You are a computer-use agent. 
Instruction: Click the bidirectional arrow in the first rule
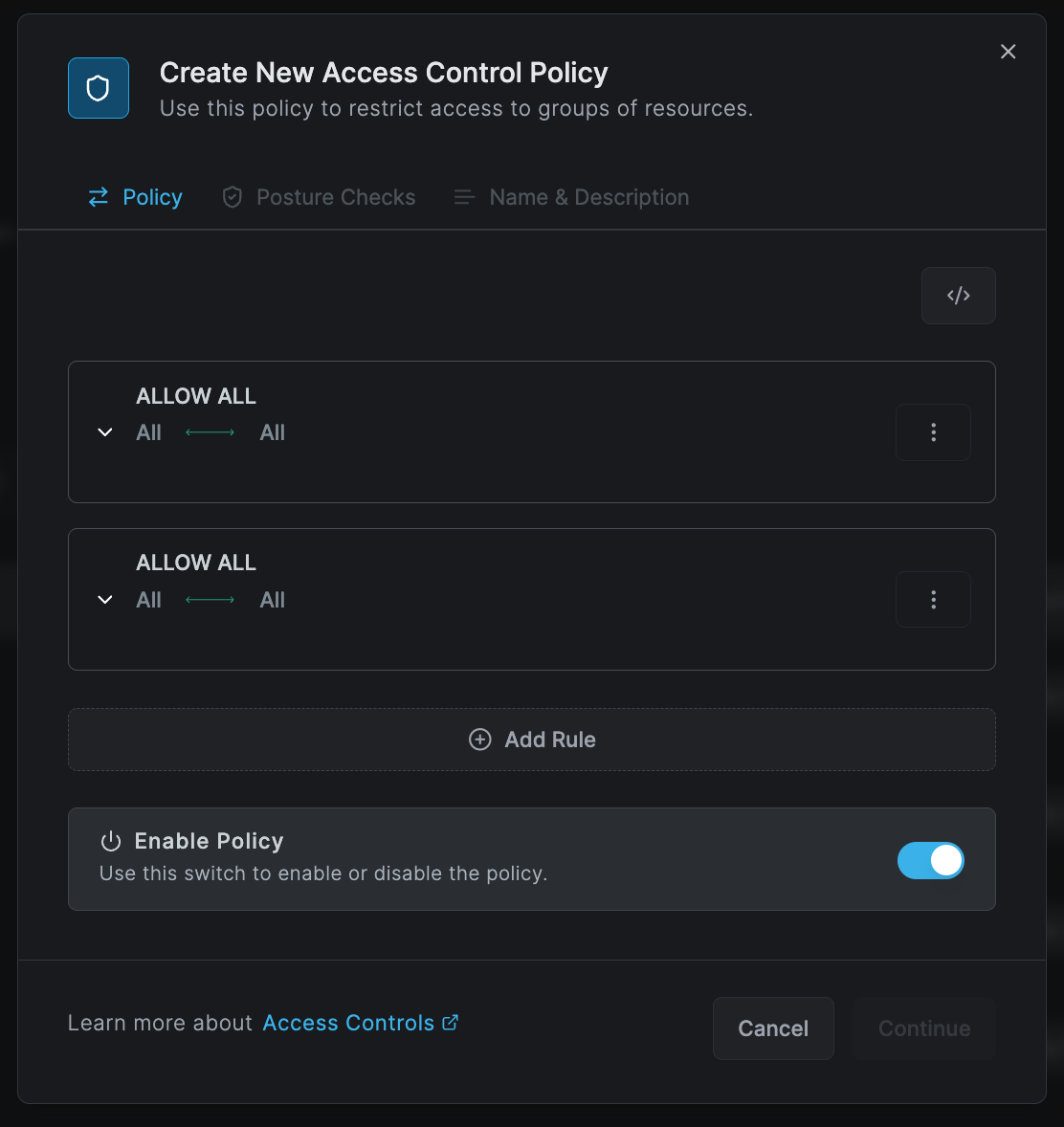tap(210, 432)
